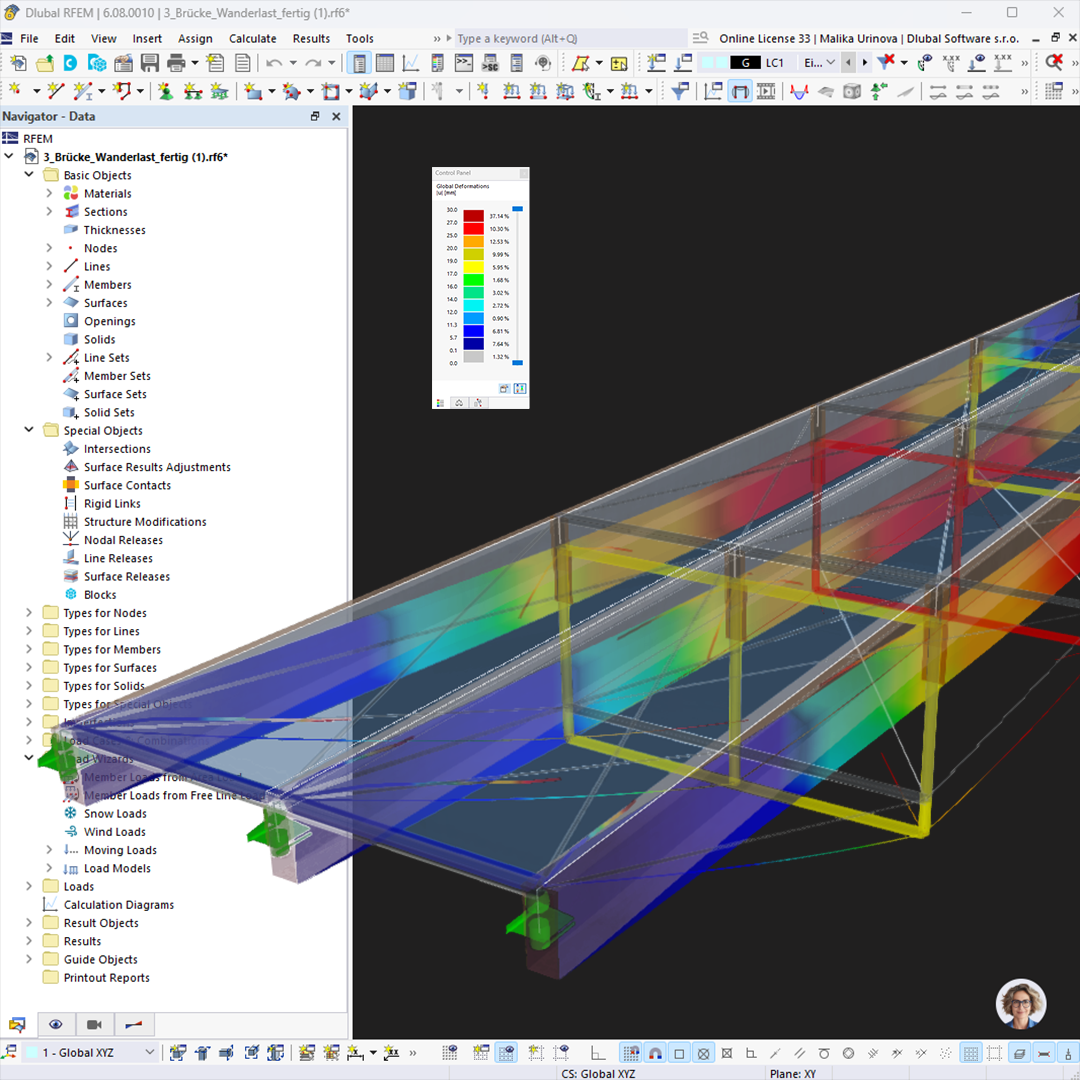The height and width of the screenshot is (1080, 1080).
Task: Select the Save icon in the toolbar
Action: (151, 62)
